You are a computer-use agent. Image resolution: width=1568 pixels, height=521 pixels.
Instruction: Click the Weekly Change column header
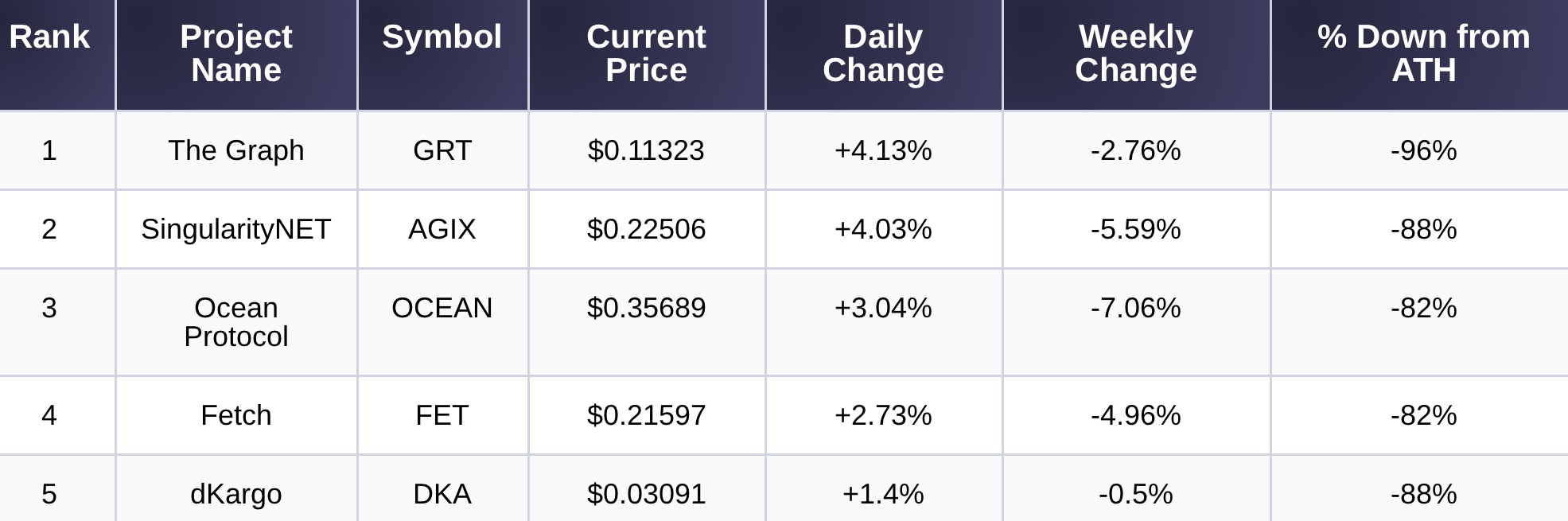coord(1136,53)
